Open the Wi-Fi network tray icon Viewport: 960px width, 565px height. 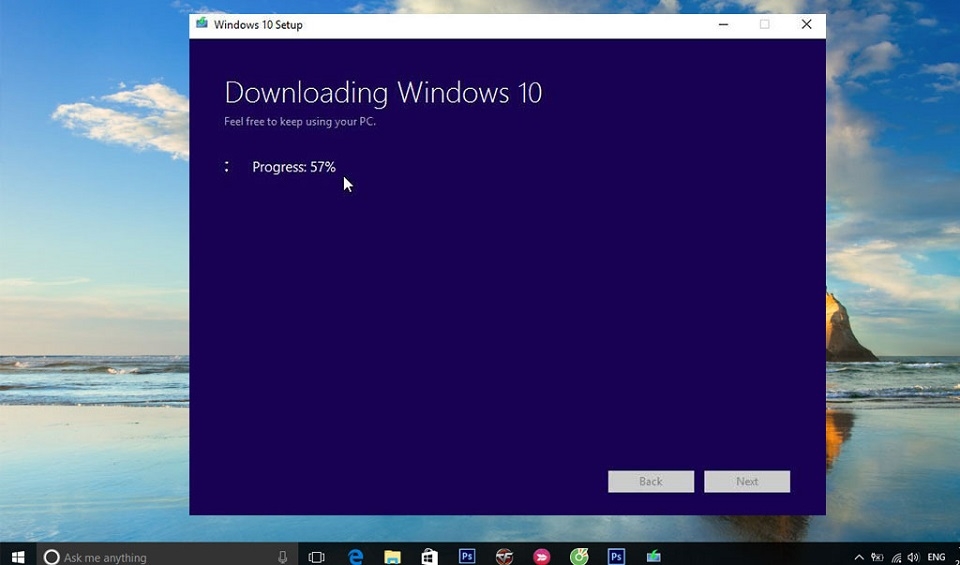[x=896, y=557]
